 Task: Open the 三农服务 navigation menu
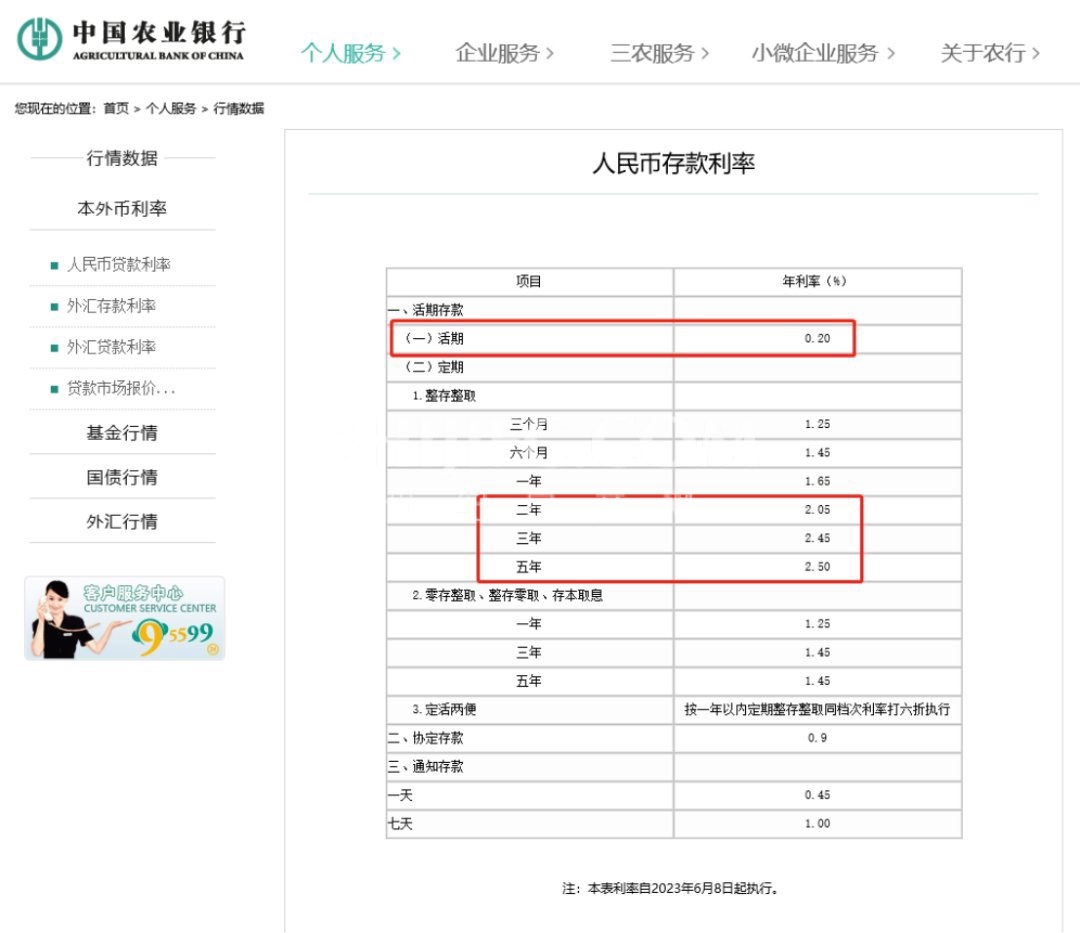click(x=659, y=53)
